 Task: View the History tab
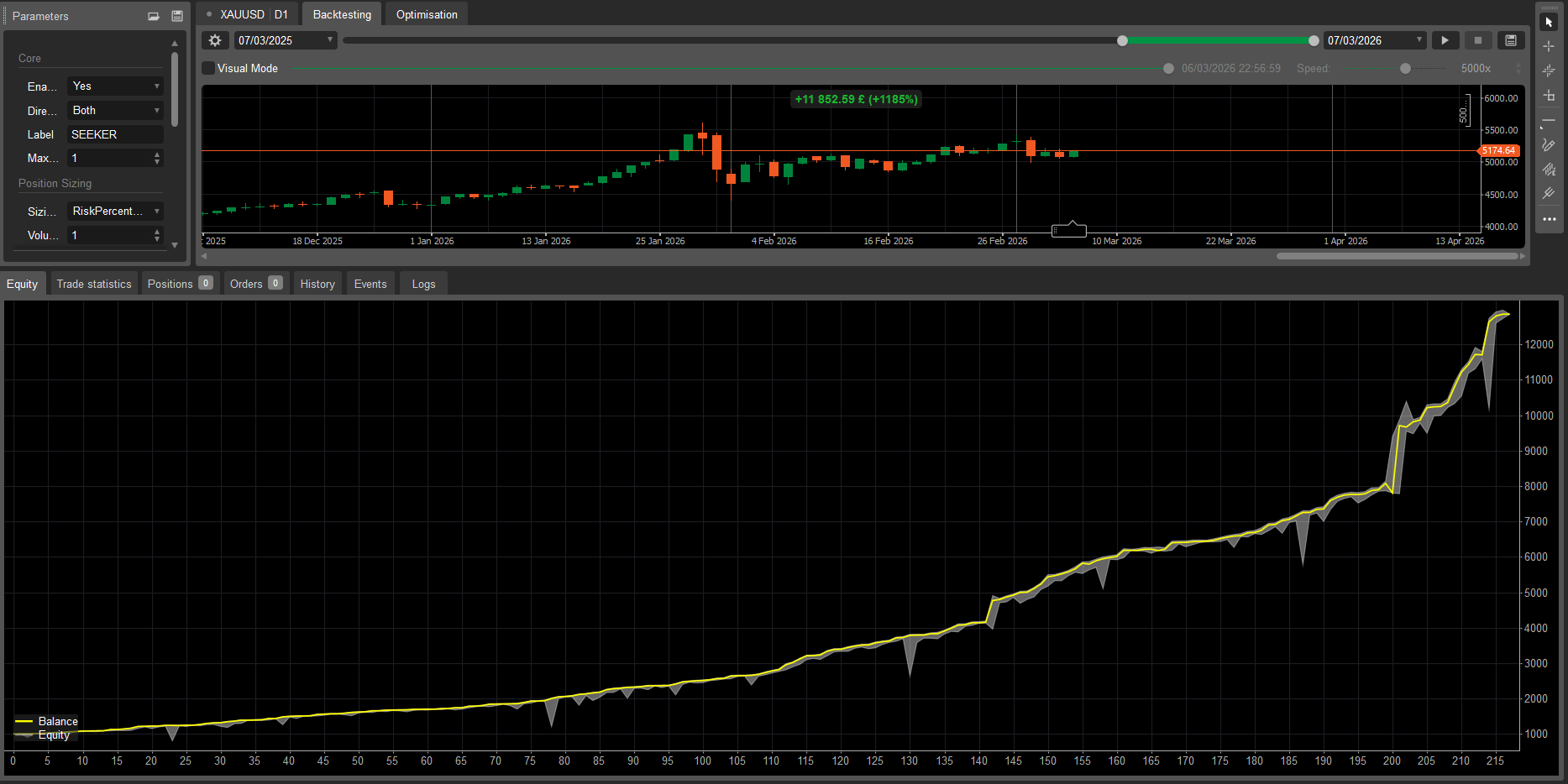click(317, 283)
